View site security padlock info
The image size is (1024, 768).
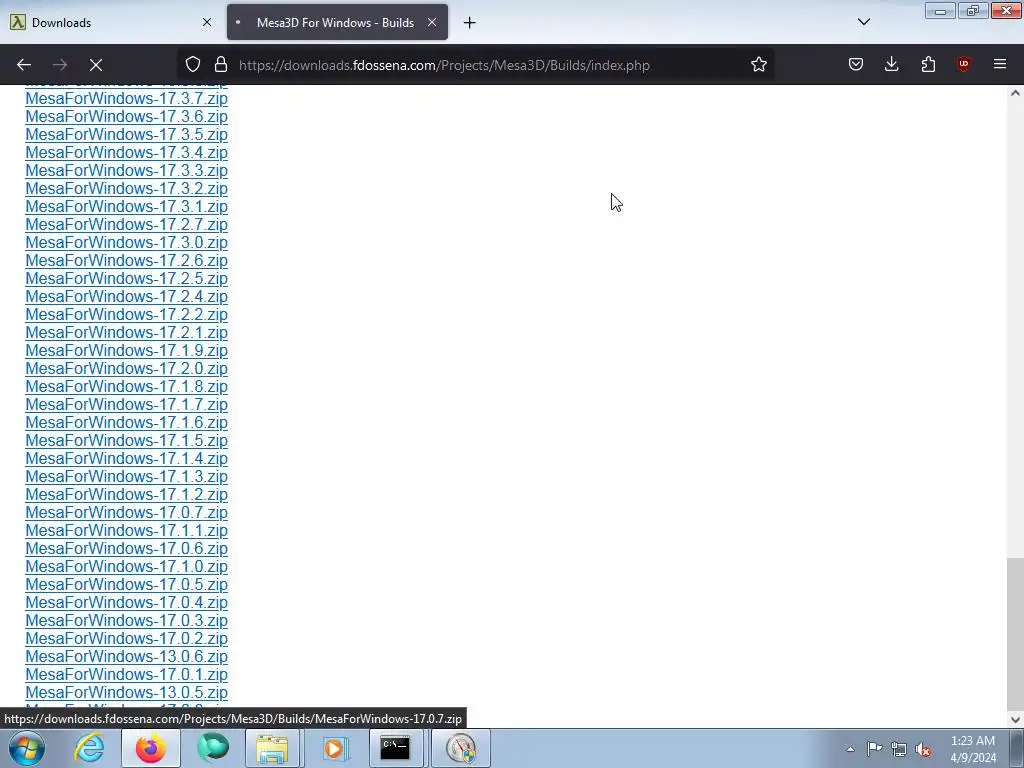[x=221, y=65]
